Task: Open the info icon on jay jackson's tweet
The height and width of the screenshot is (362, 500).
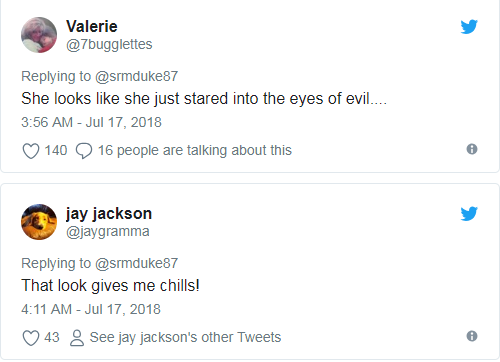Action: (x=472, y=336)
